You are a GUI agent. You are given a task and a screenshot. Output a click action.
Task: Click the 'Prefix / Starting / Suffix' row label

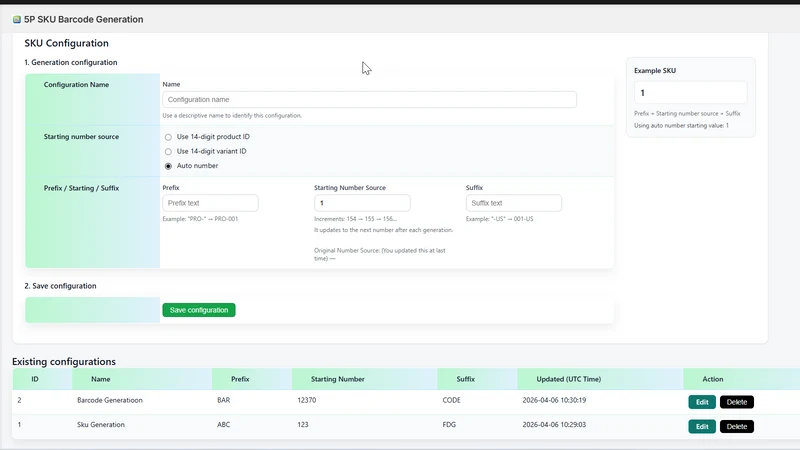[81, 188]
